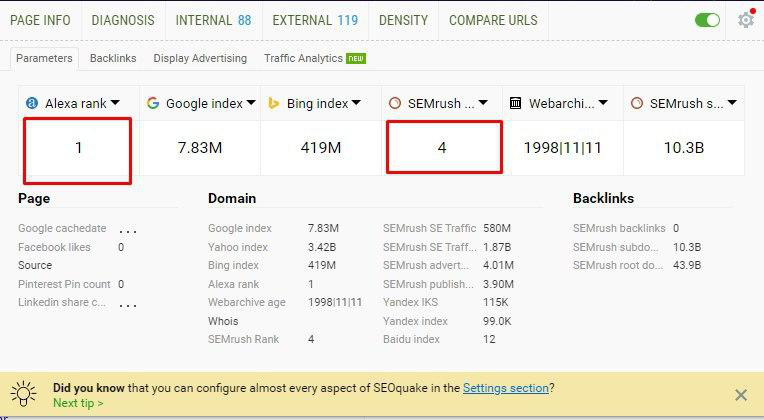
Task: Expand the Bing index dropdown arrow
Action: point(356,103)
